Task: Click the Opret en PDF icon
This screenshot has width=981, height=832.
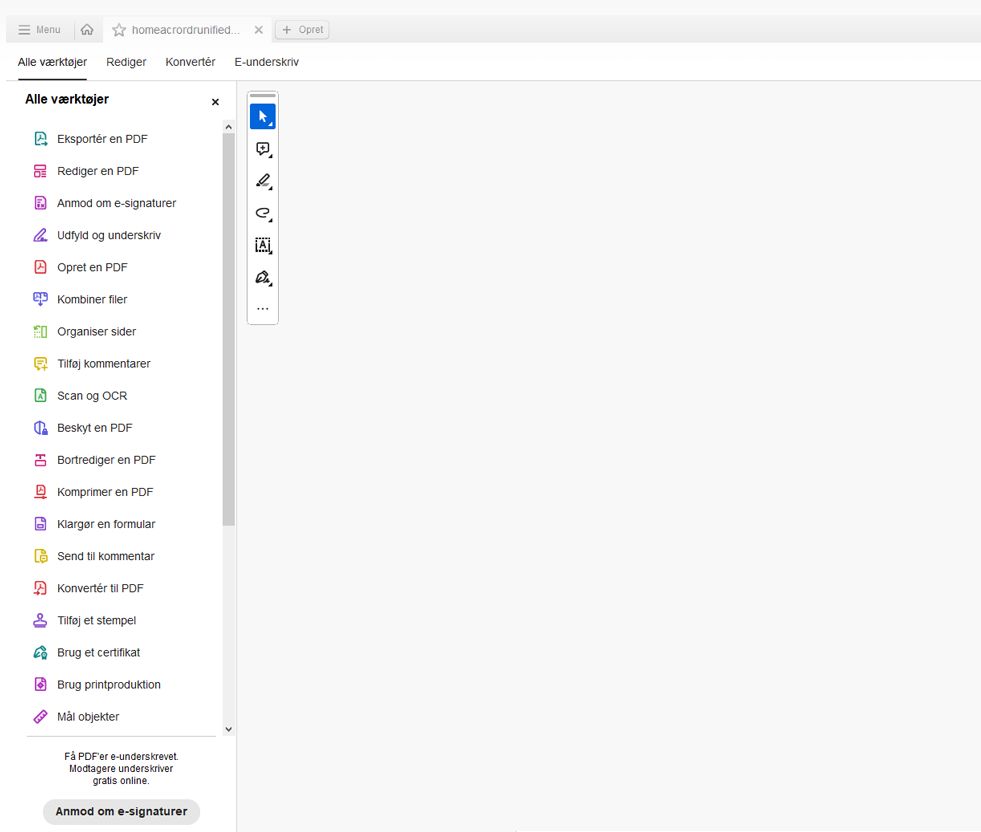Action: [x=41, y=267]
